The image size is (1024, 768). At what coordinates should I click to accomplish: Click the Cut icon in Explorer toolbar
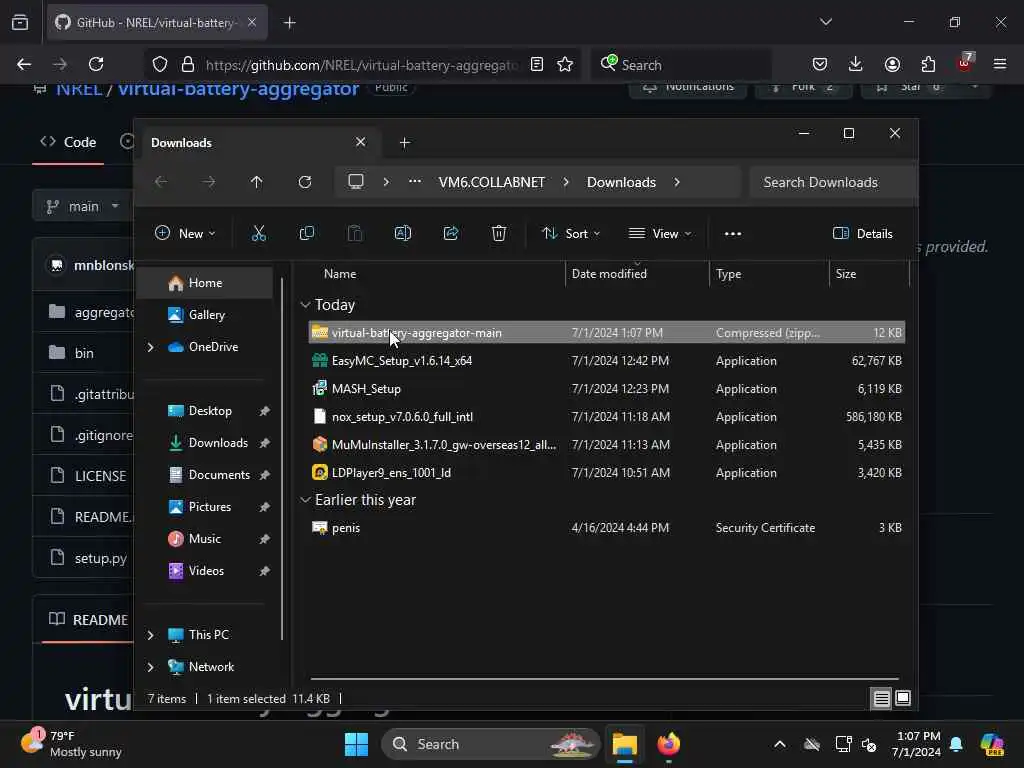click(259, 233)
